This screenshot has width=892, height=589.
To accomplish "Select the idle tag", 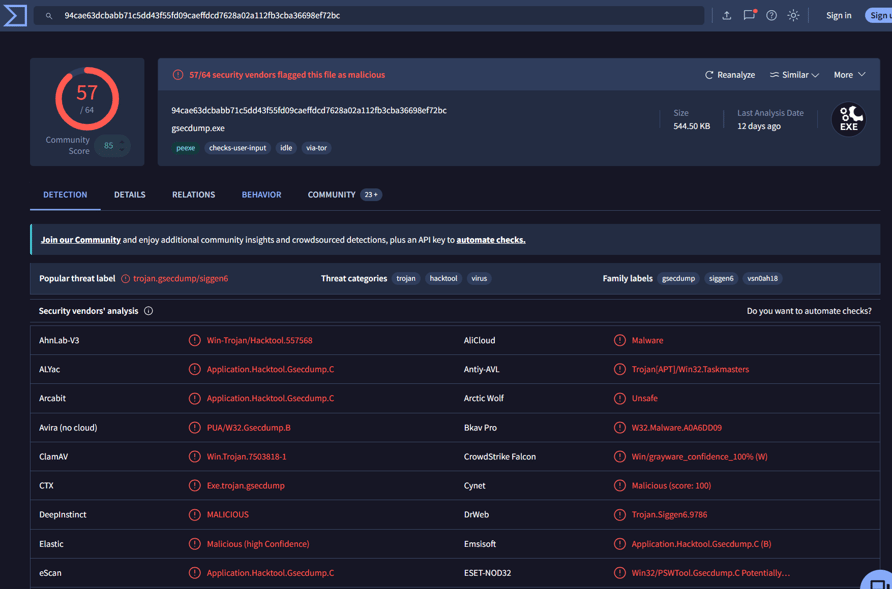I will point(286,148).
